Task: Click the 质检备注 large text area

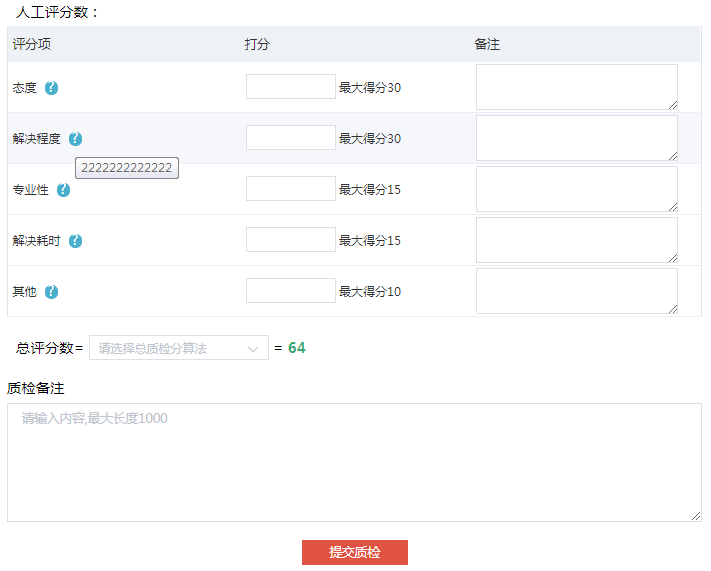Action: click(354, 462)
